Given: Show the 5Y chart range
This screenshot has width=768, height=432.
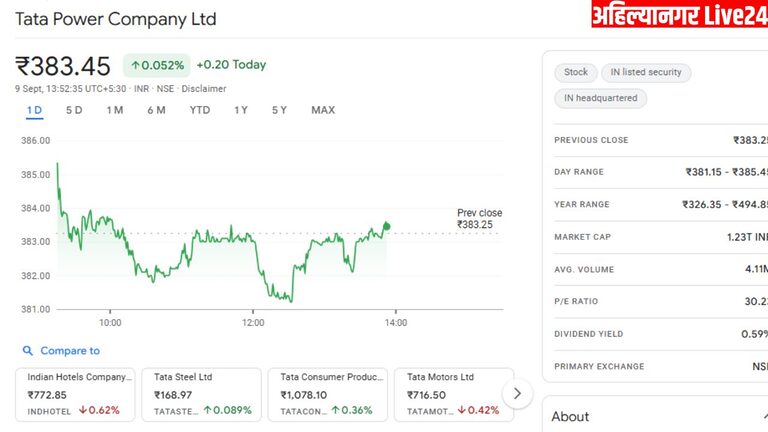Looking at the screenshot, I should point(279,110).
